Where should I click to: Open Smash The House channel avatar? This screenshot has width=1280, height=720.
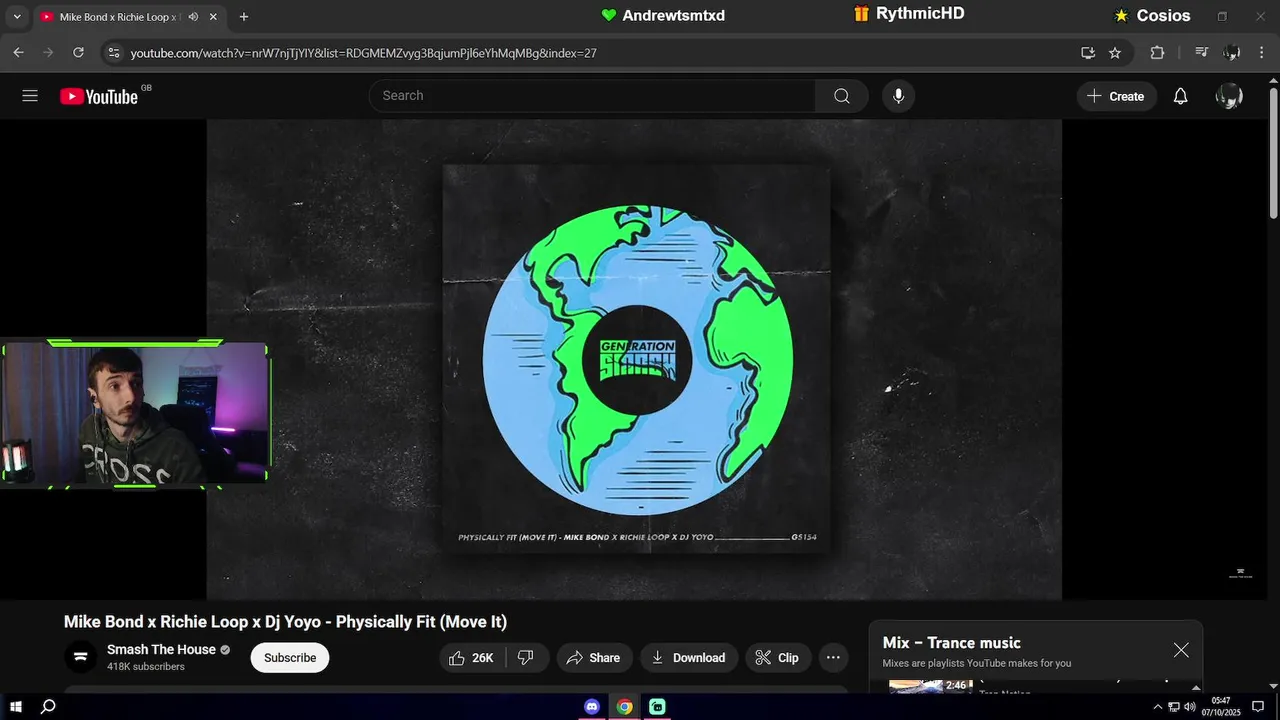tap(81, 658)
